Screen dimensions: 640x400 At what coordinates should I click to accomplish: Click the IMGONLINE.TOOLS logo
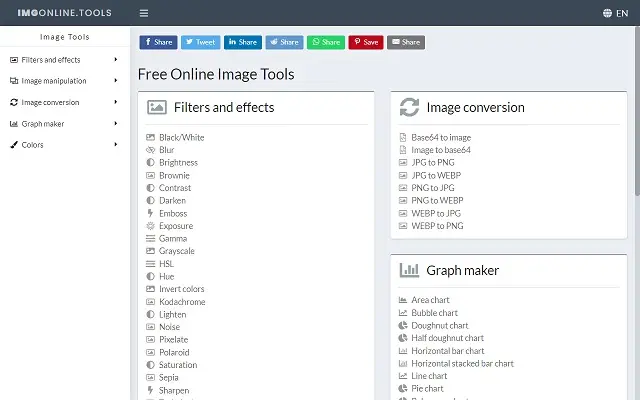pyautogui.click(x=64, y=13)
